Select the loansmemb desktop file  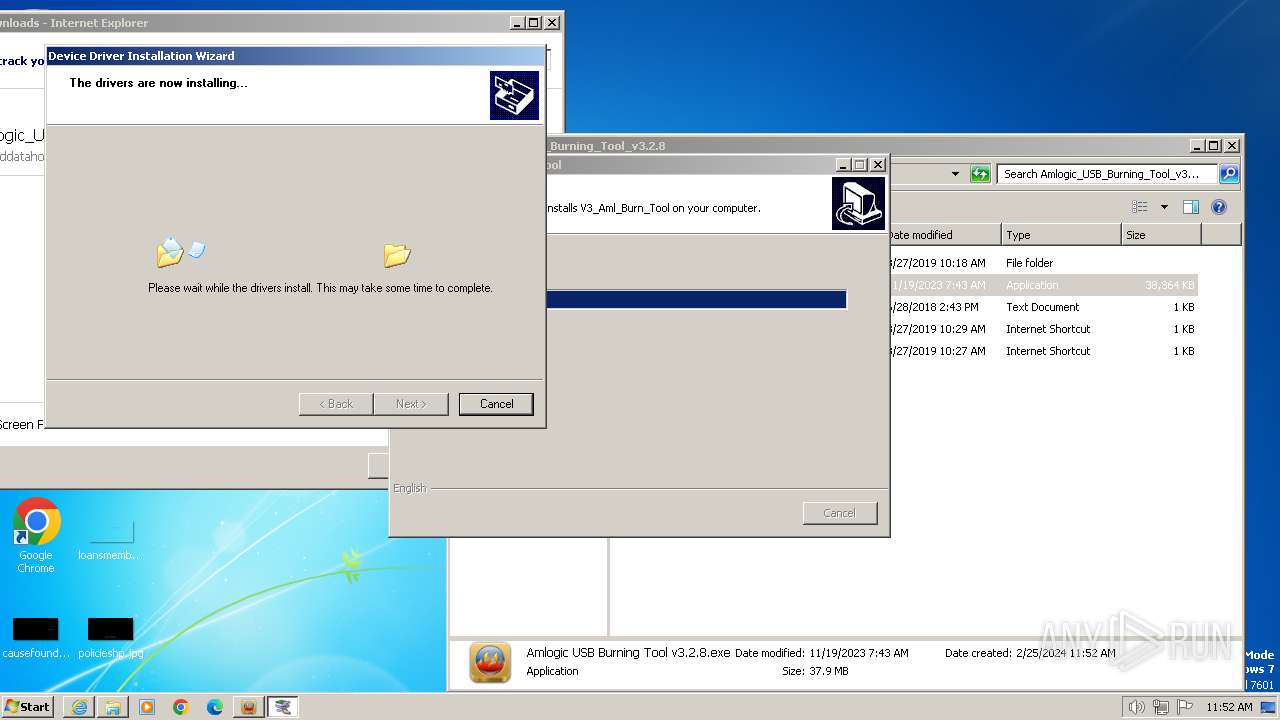point(110,540)
